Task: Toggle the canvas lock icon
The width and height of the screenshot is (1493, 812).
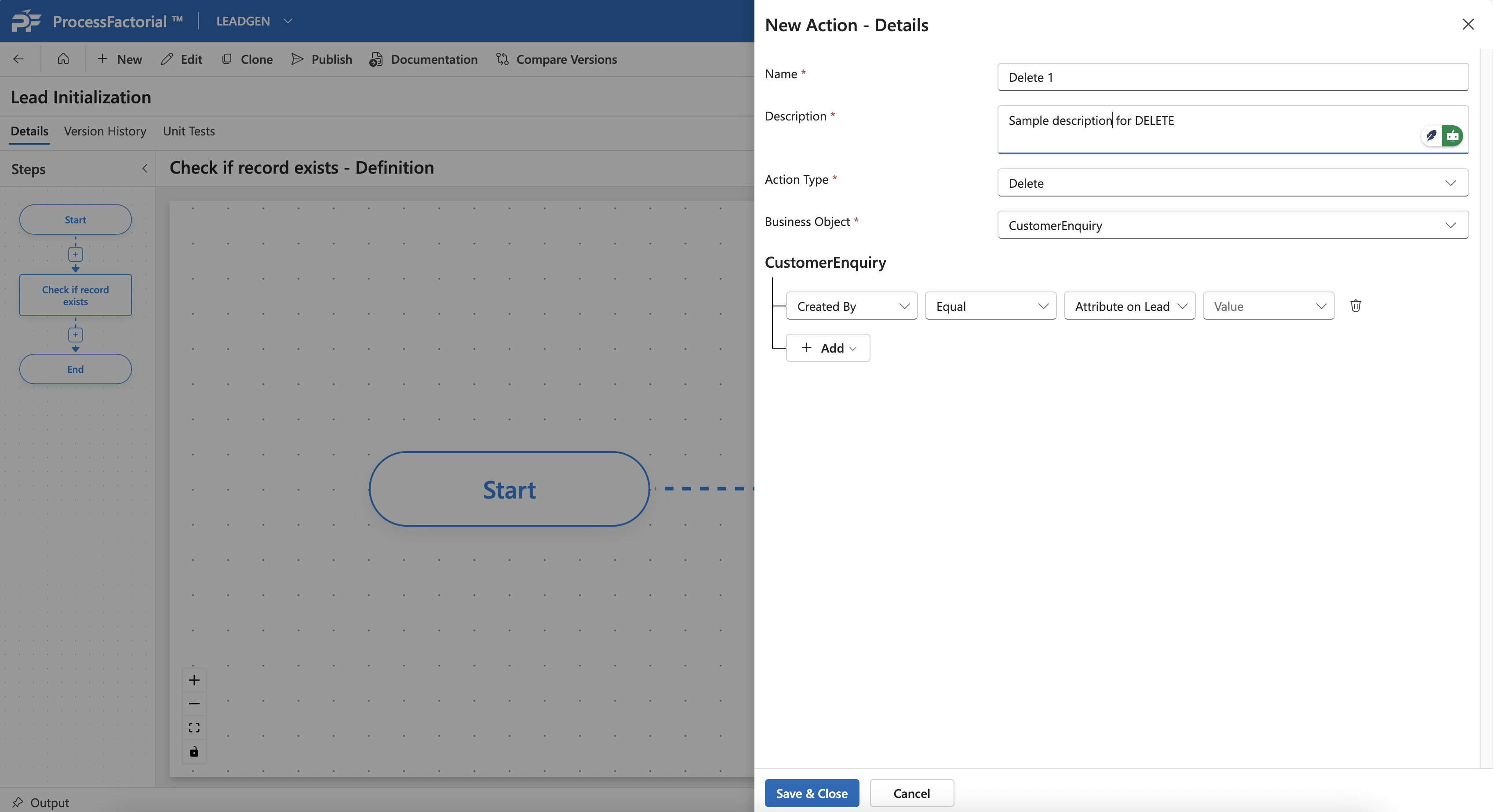Action: [194, 752]
